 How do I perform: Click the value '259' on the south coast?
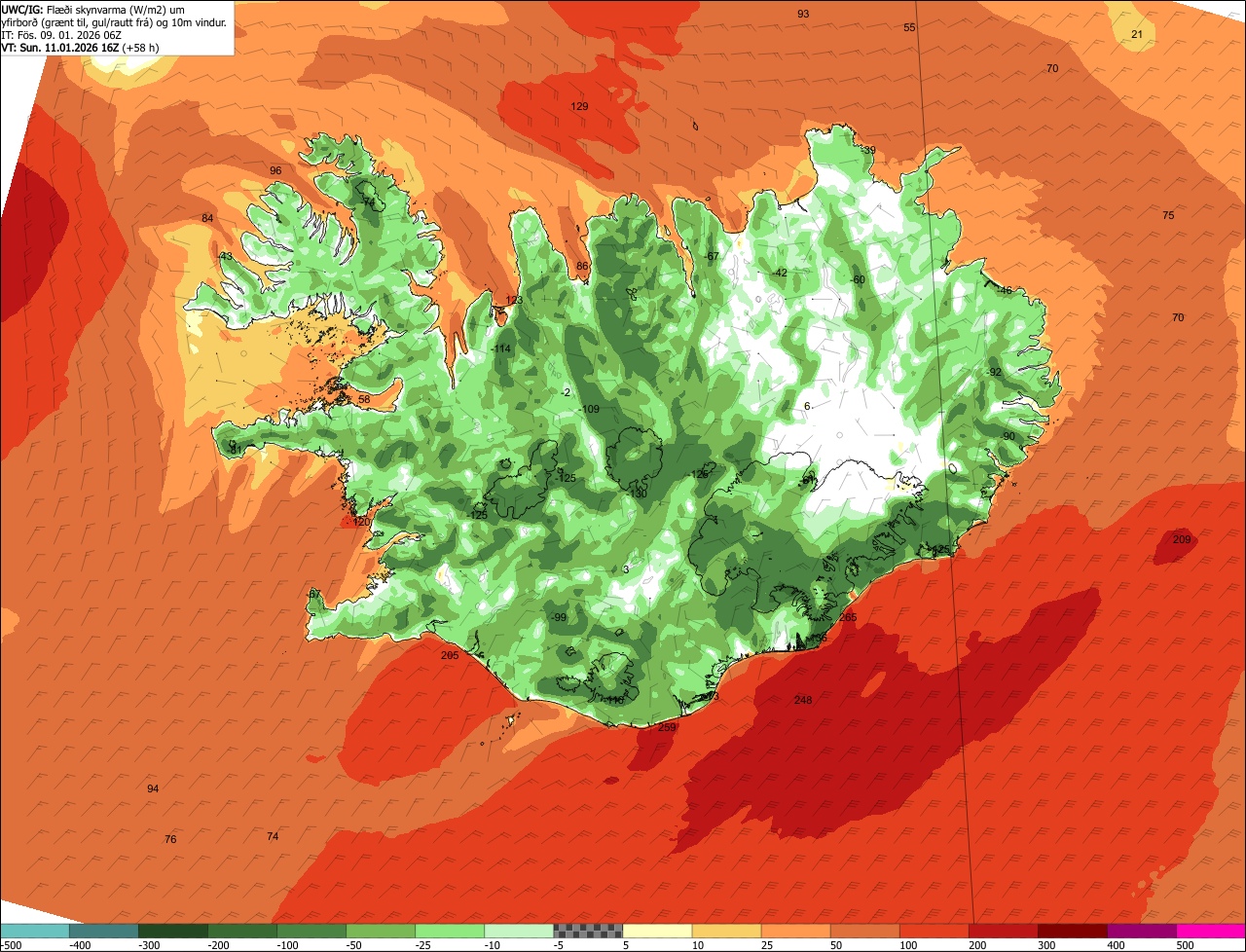(x=667, y=727)
